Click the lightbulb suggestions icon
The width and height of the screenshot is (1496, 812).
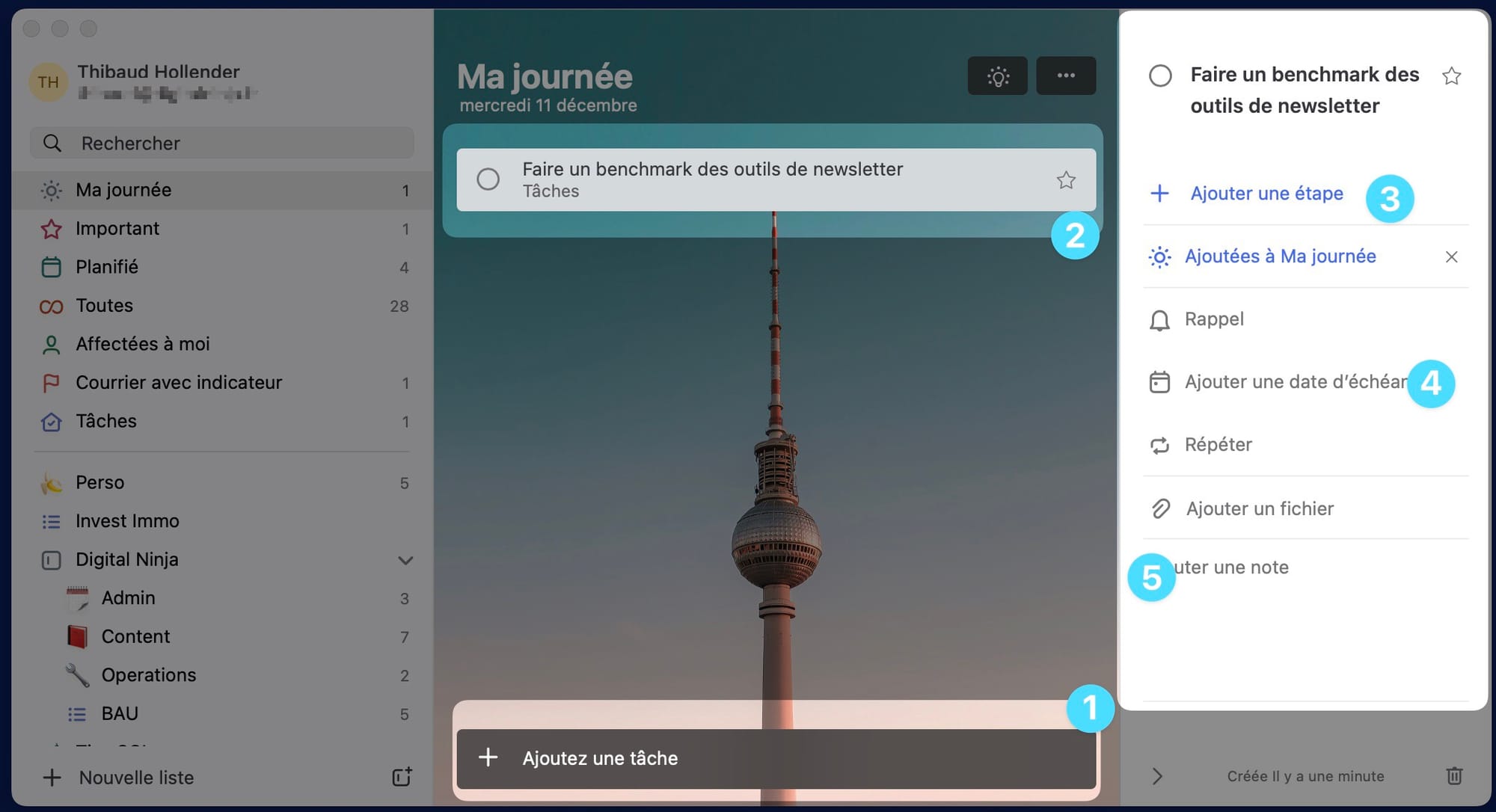point(997,76)
